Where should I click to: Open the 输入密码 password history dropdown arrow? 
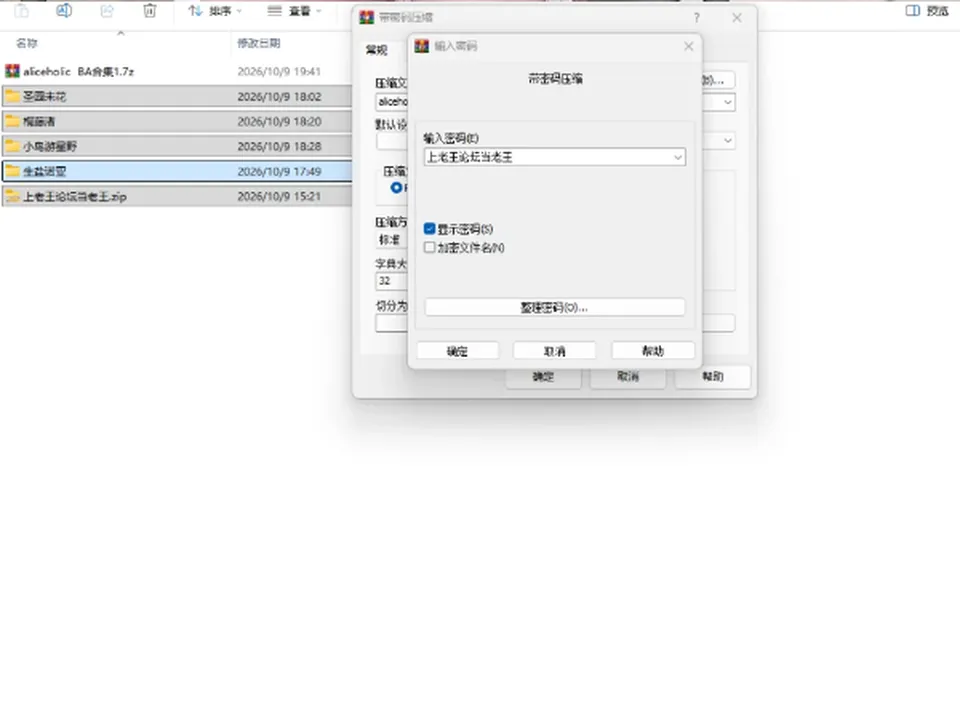(x=678, y=157)
